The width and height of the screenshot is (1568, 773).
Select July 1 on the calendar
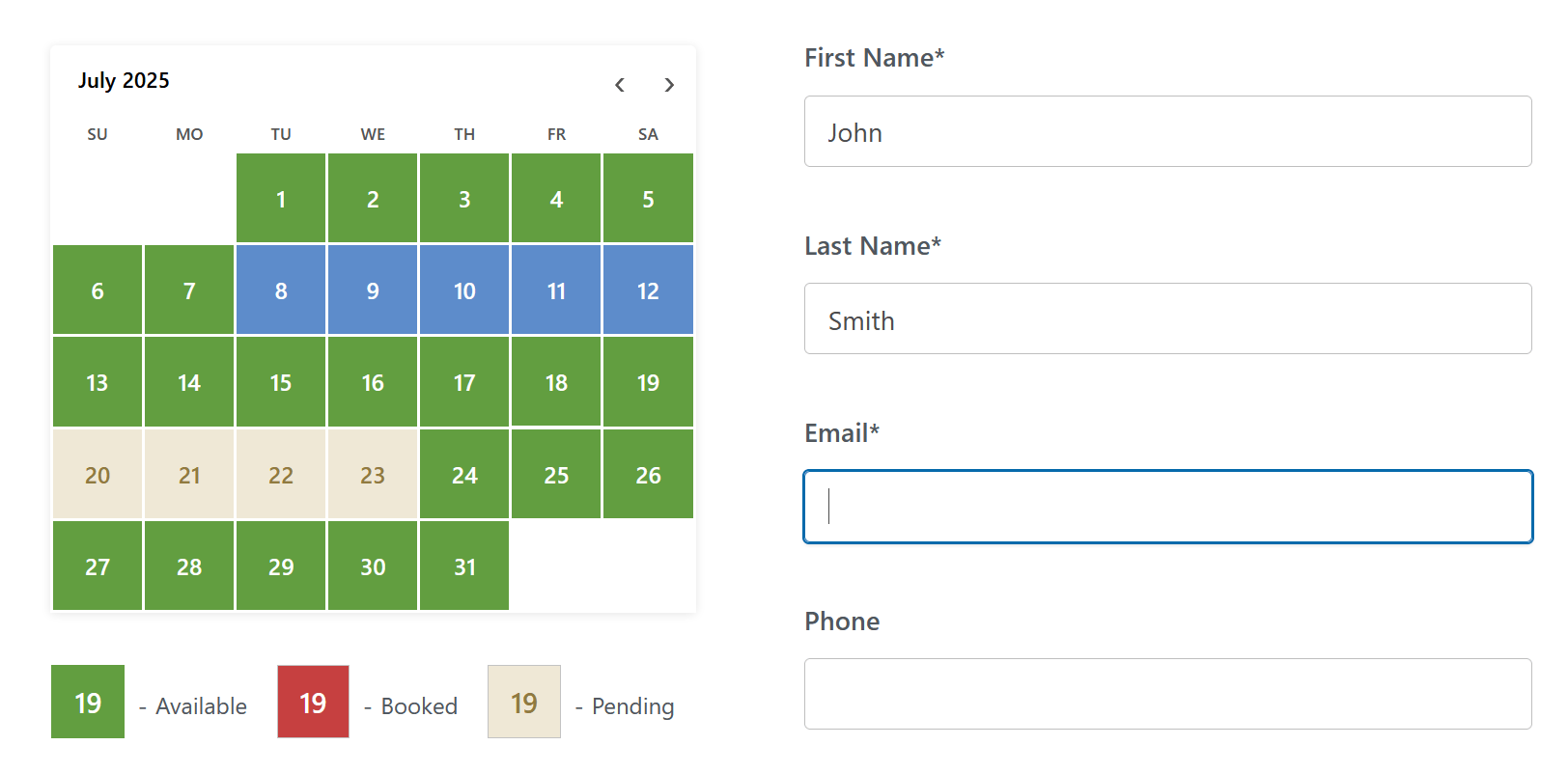[x=281, y=199]
